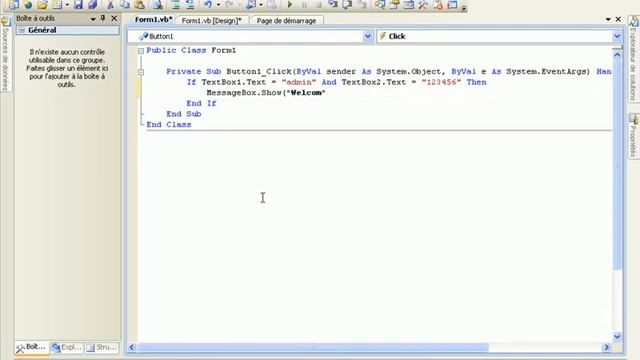
Task: Click the Step Over debug icon
Action: (347, 4)
